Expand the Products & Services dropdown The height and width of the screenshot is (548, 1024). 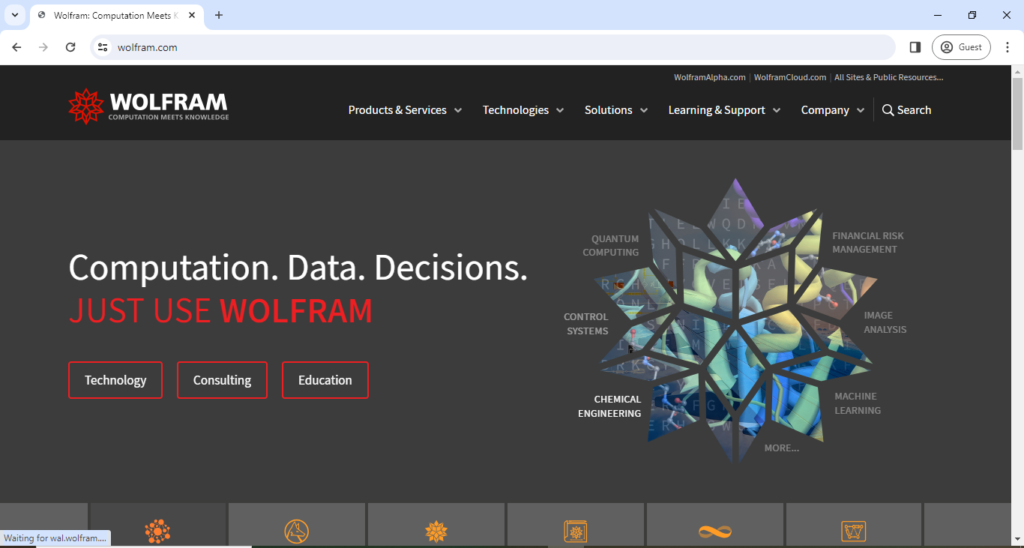pyautogui.click(x=404, y=110)
